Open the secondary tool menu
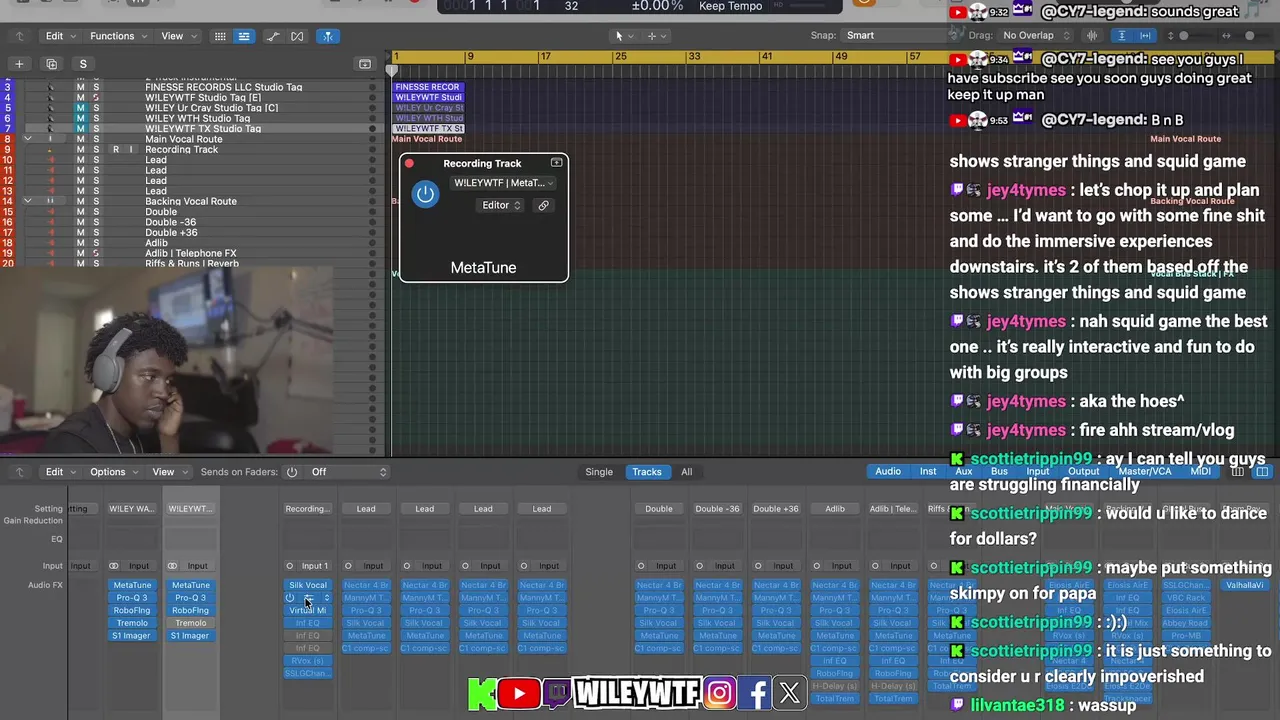 click(x=656, y=36)
